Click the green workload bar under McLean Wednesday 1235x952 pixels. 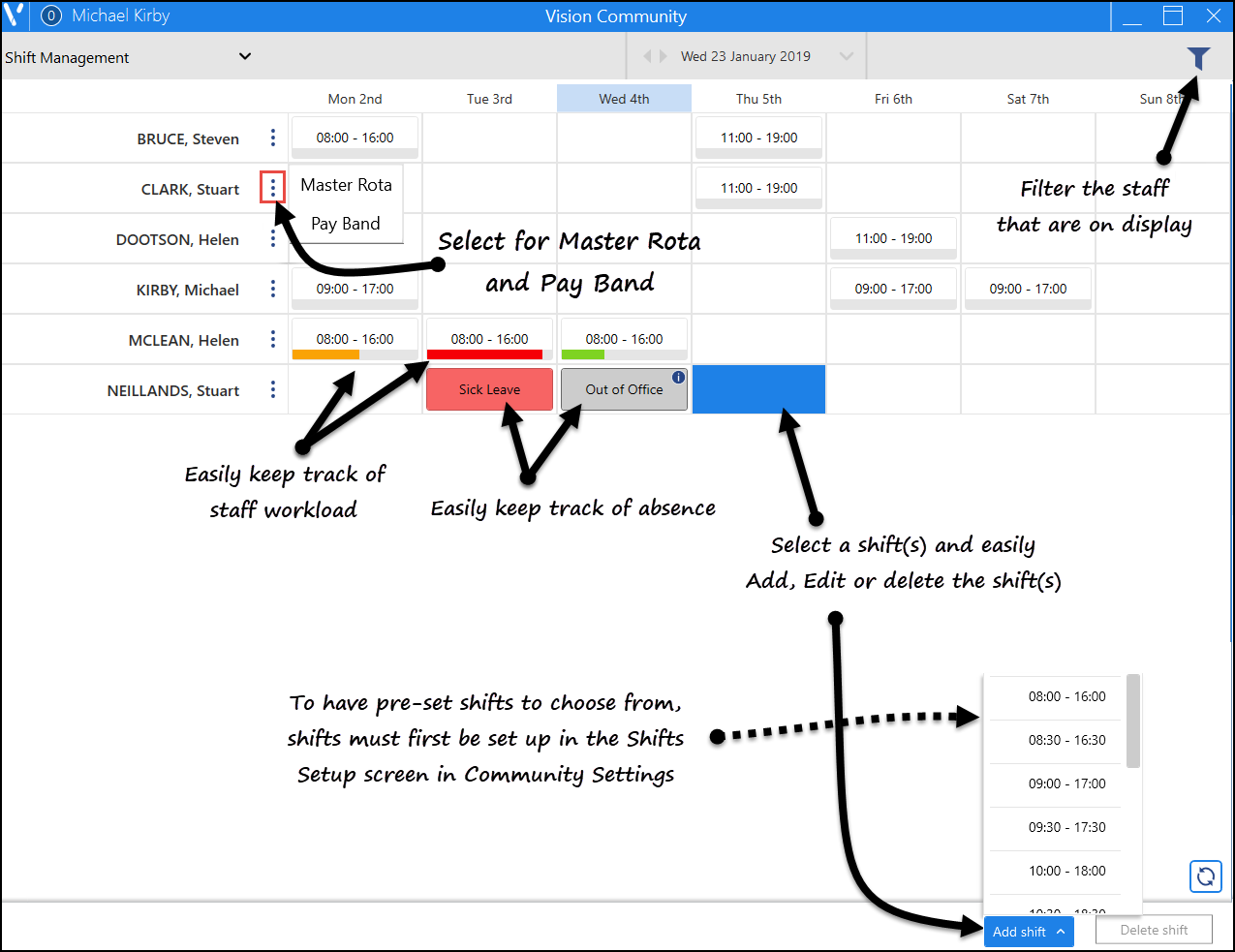point(583,354)
